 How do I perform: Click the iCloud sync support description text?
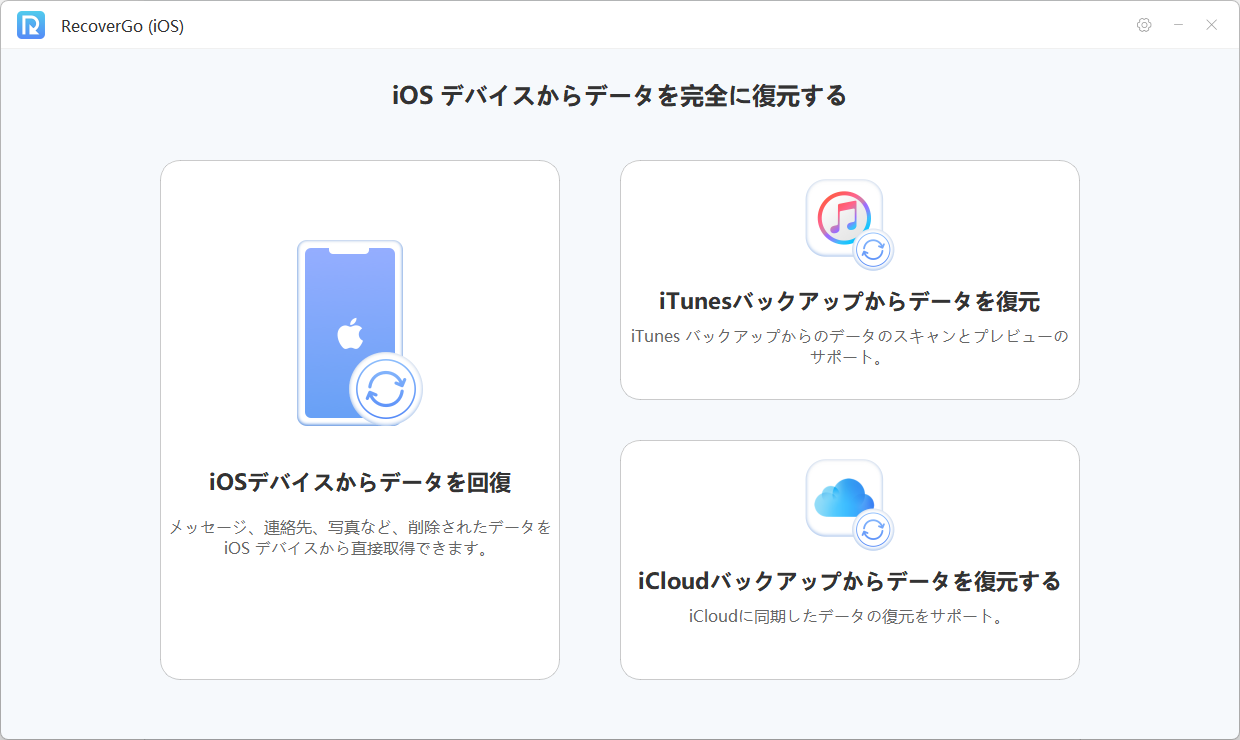[850, 617]
